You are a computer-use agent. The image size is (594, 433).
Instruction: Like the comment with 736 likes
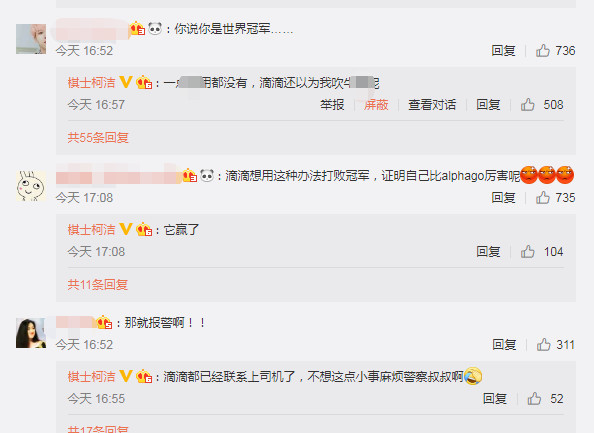pos(543,50)
